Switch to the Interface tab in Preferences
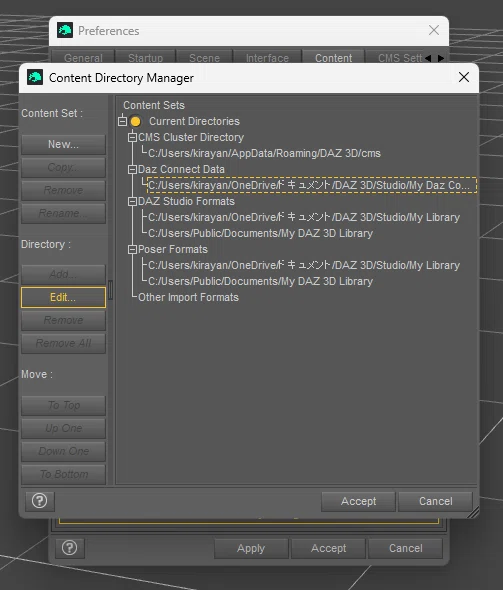 pos(267,58)
